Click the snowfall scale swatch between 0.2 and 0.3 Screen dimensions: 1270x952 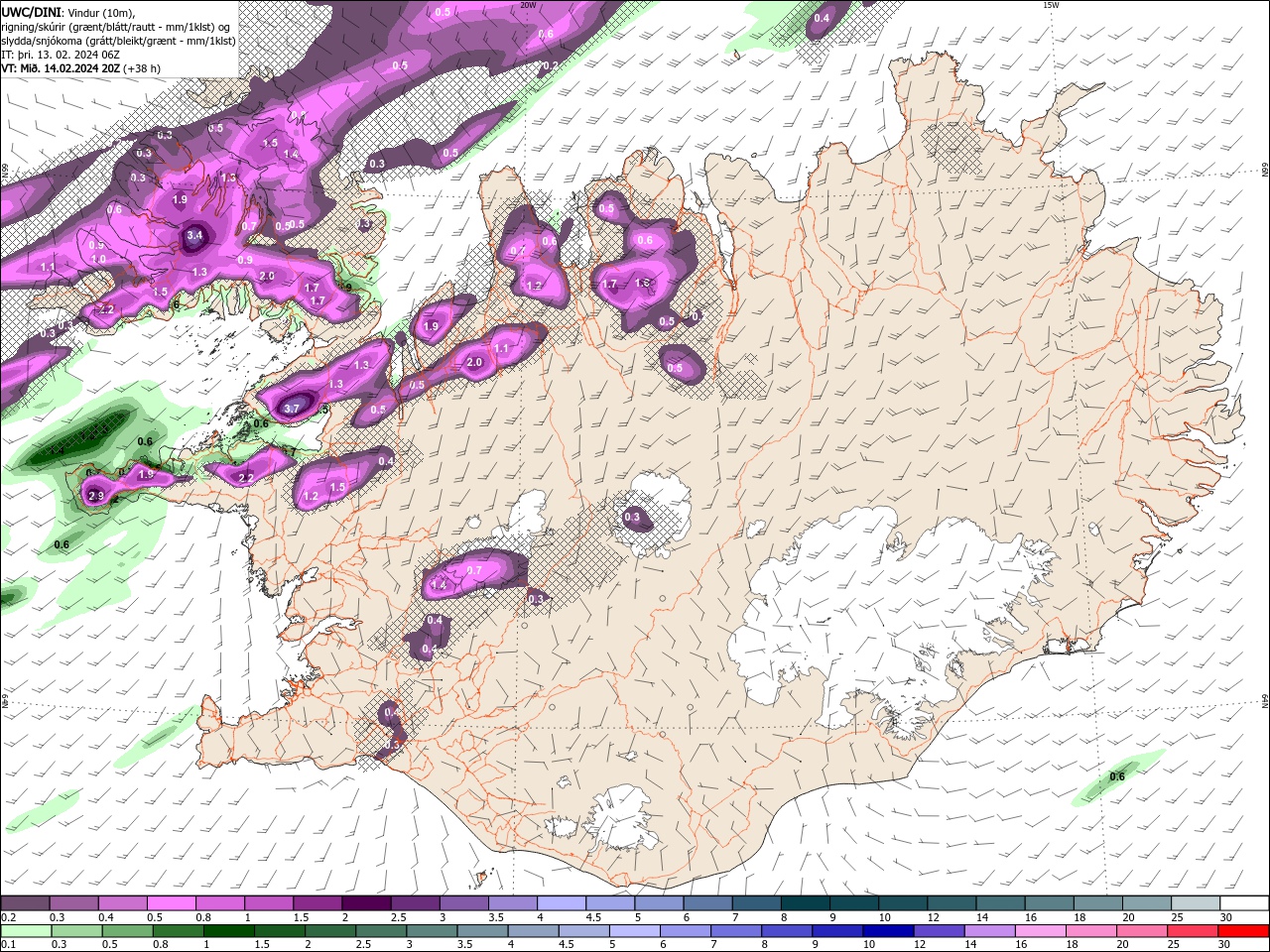pos(25,903)
